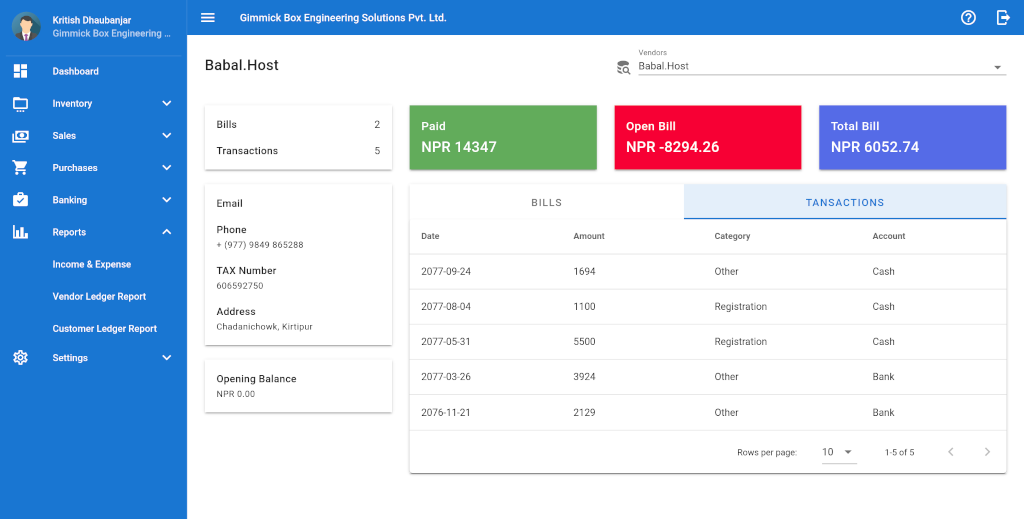
Task: Go to the previous table page
Action: 951,452
